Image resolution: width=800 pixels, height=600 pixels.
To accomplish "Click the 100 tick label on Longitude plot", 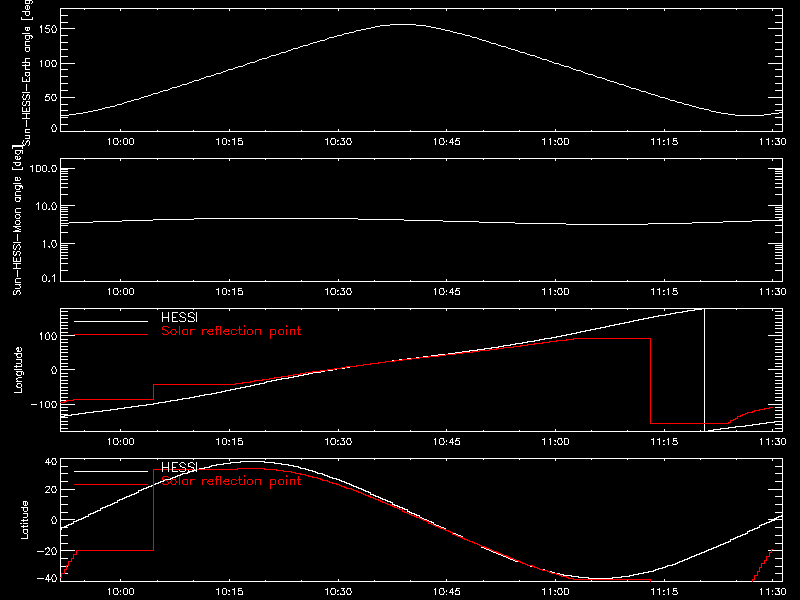I will coord(47,336).
